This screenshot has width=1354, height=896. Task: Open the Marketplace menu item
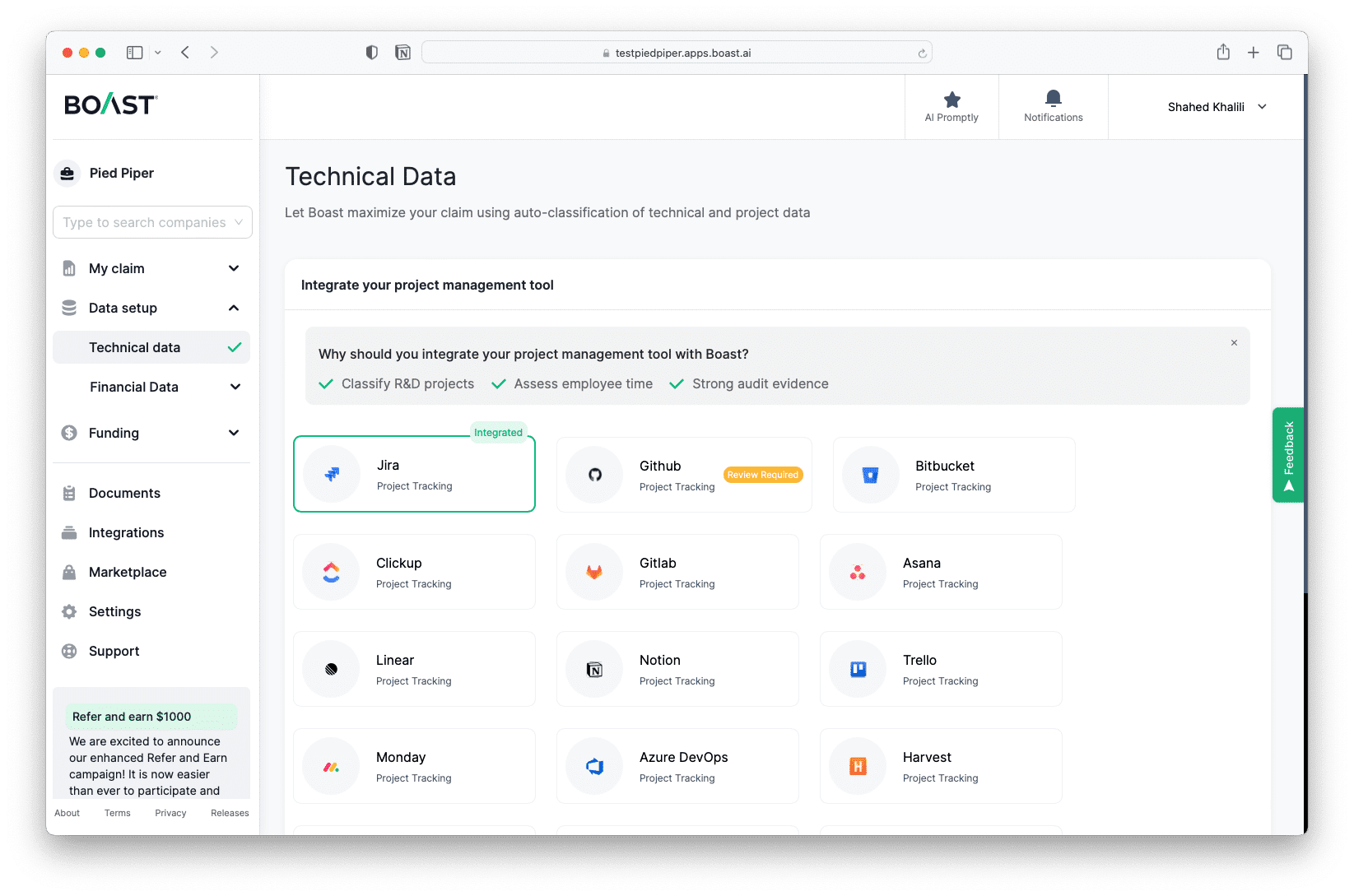tap(128, 572)
